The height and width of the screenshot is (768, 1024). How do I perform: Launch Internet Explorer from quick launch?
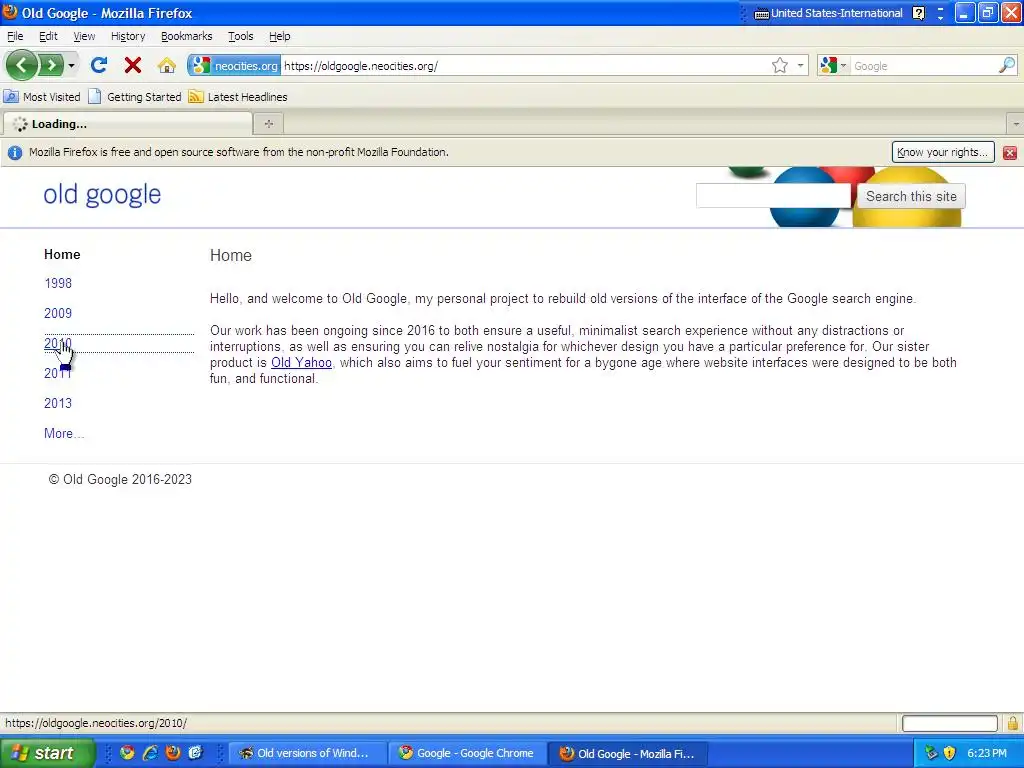[150, 753]
